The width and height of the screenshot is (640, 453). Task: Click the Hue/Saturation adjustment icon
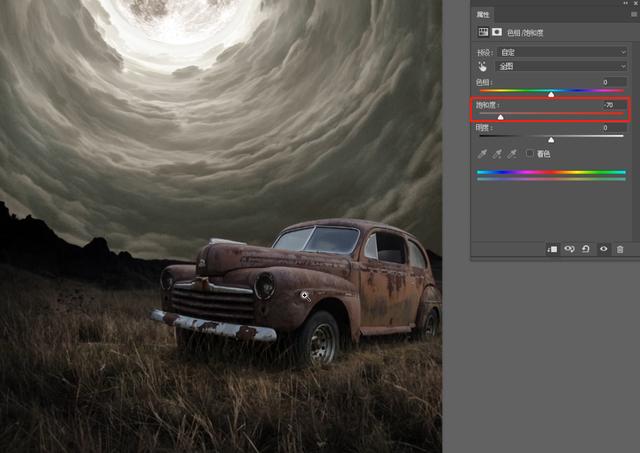click(x=482, y=32)
